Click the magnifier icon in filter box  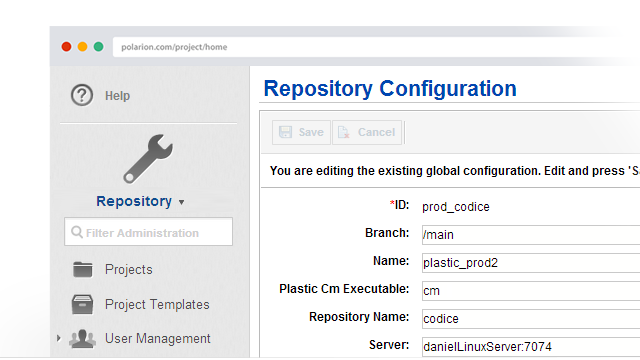coord(77,232)
